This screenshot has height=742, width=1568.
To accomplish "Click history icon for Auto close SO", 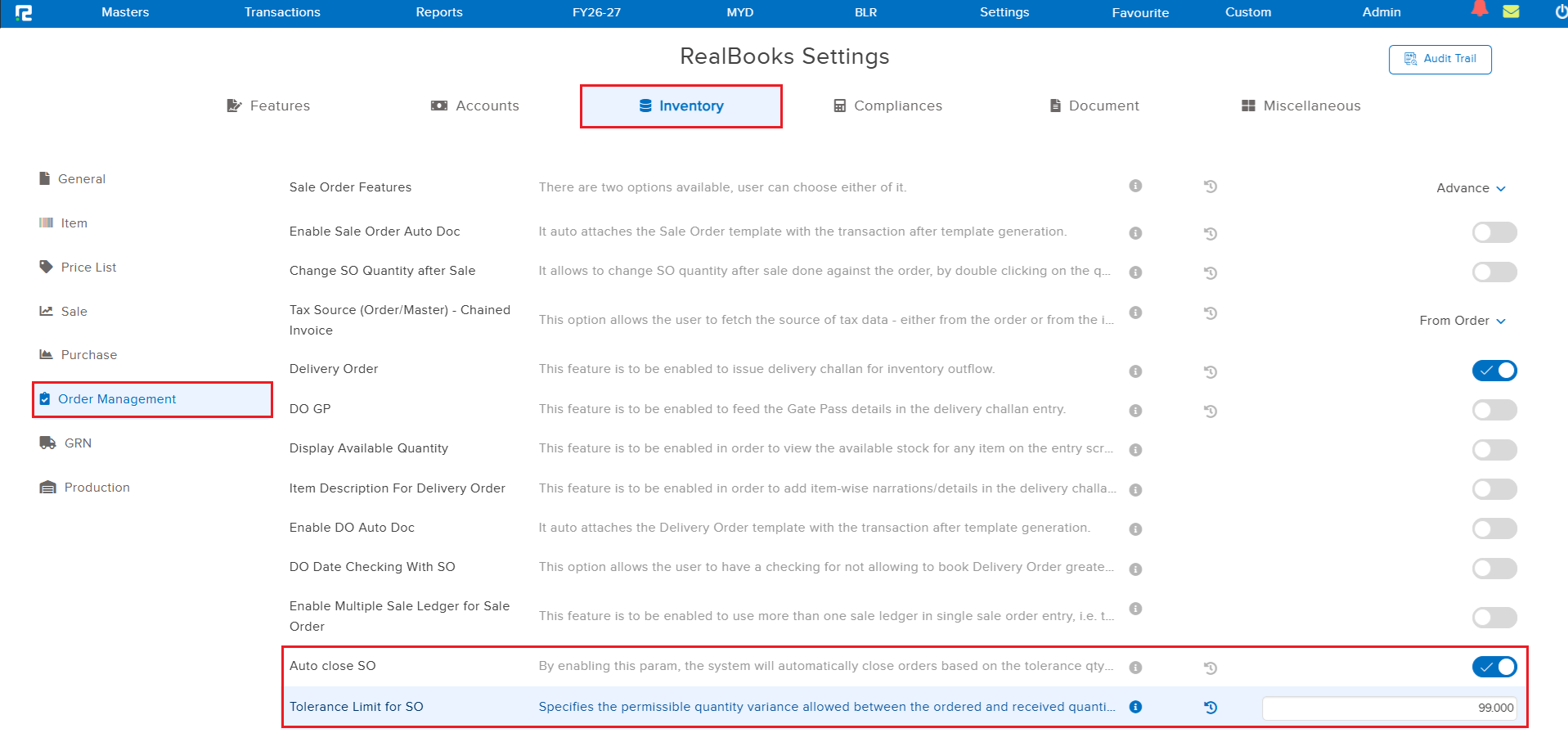I will (1211, 668).
